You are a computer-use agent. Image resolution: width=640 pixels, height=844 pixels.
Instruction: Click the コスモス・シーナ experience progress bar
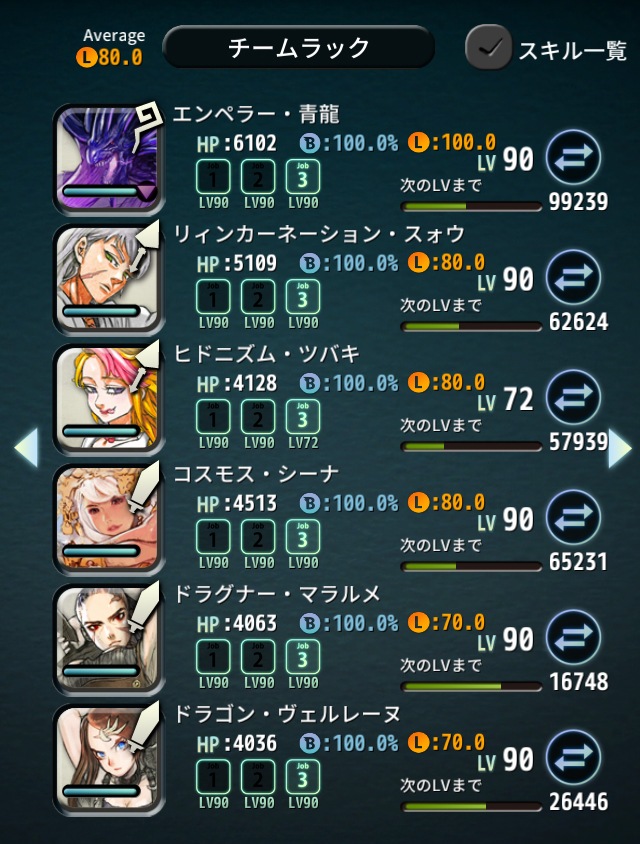471,566
